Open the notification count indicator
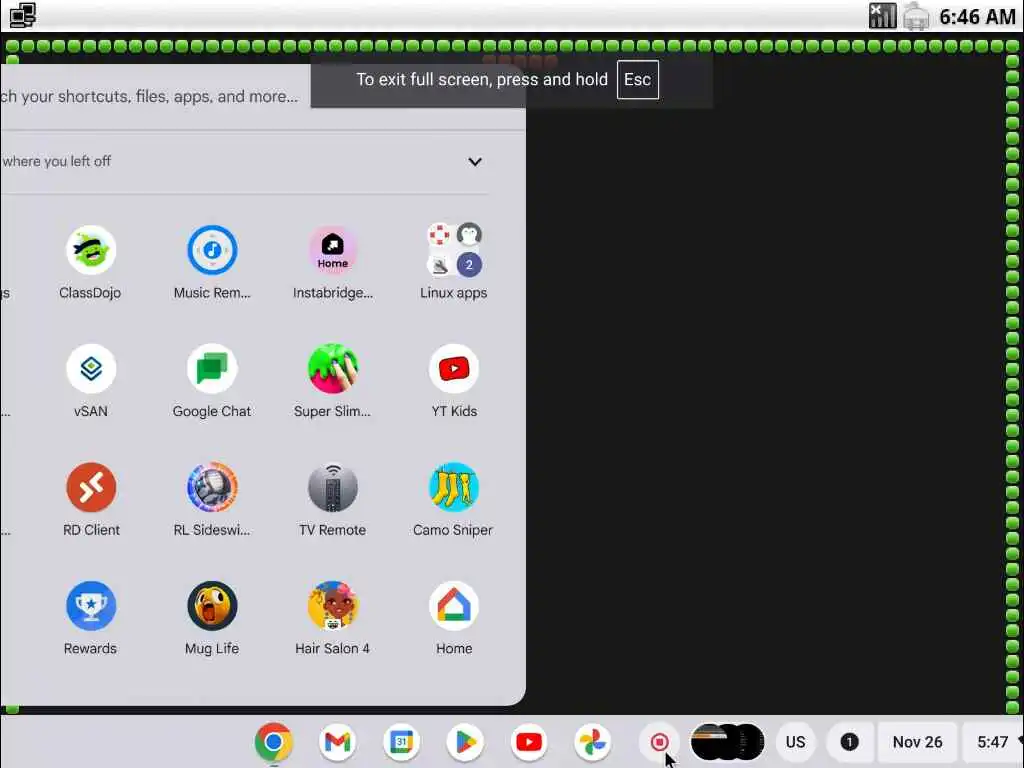 pos(849,742)
